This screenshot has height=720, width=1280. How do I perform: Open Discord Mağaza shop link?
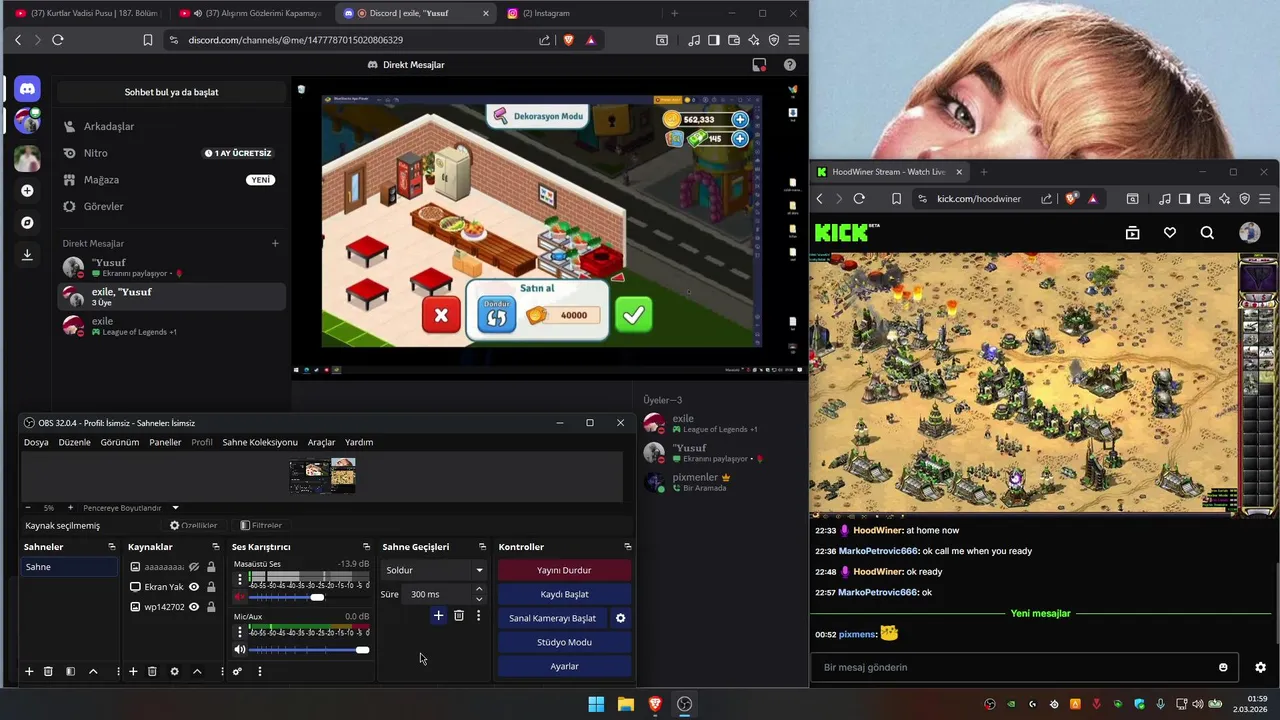pyautogui.click(x=171, y=180)
